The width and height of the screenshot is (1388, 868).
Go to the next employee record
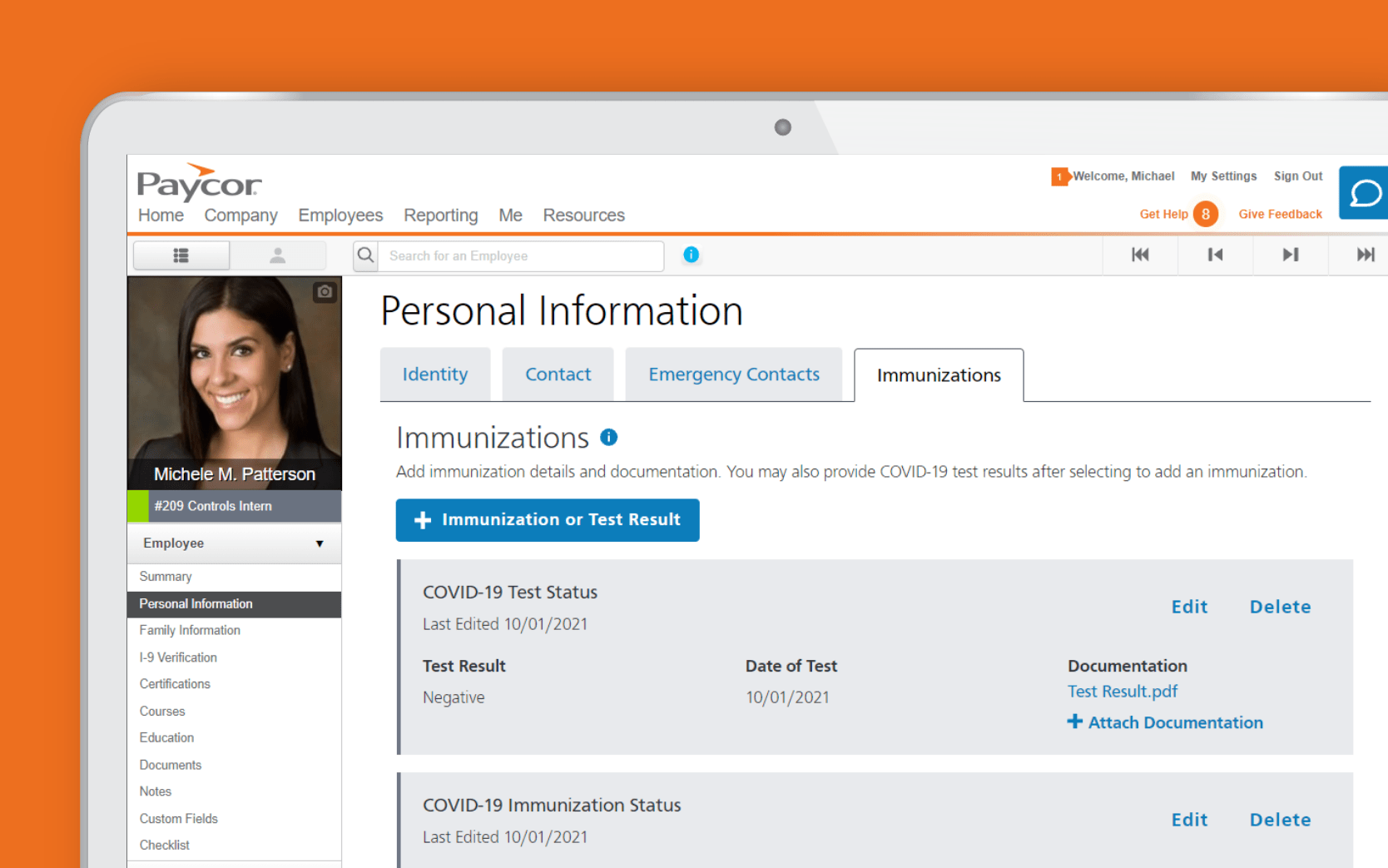pyautogui.click(x=1291, y=255)
